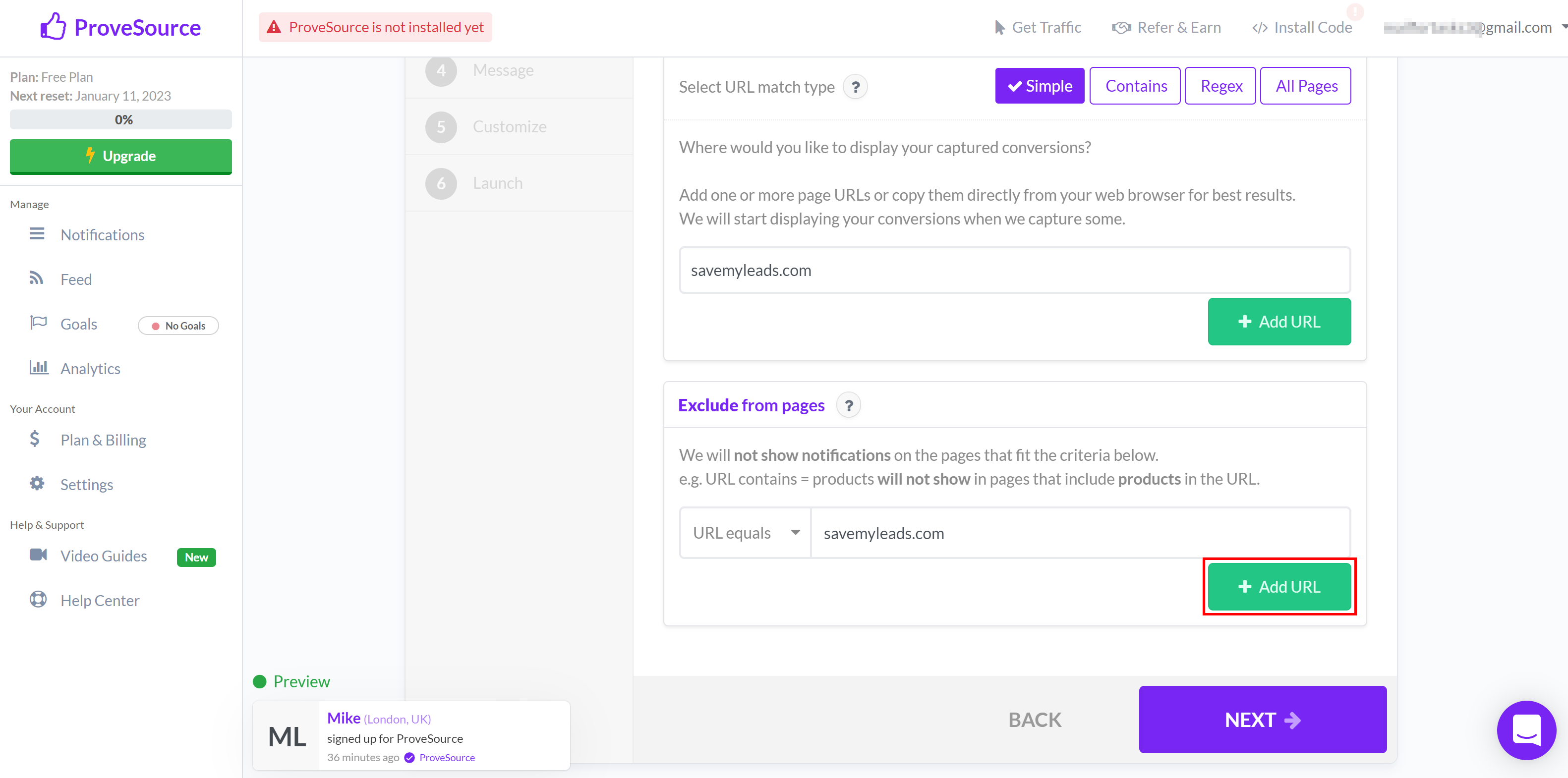The height and width of the screenshot is (778, 1568).
Task: Click the Feed RSS icon
Action: pos(37,278)
